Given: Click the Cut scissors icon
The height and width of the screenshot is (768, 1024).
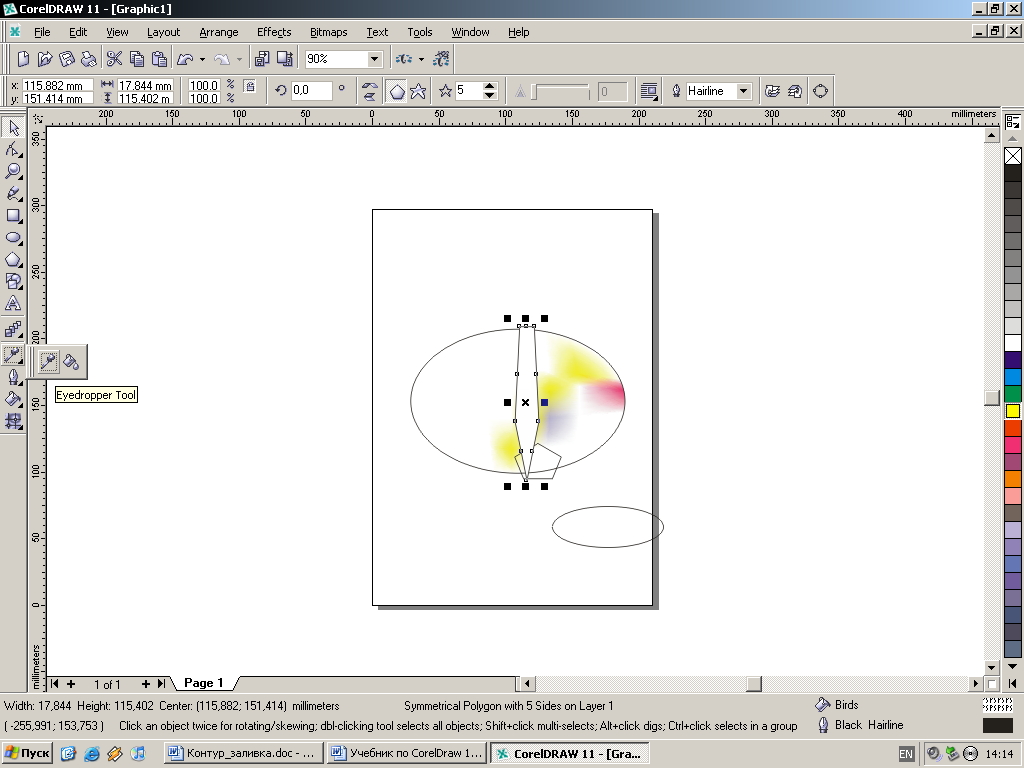Looking at the screenshot, I should tap(114, 59).
